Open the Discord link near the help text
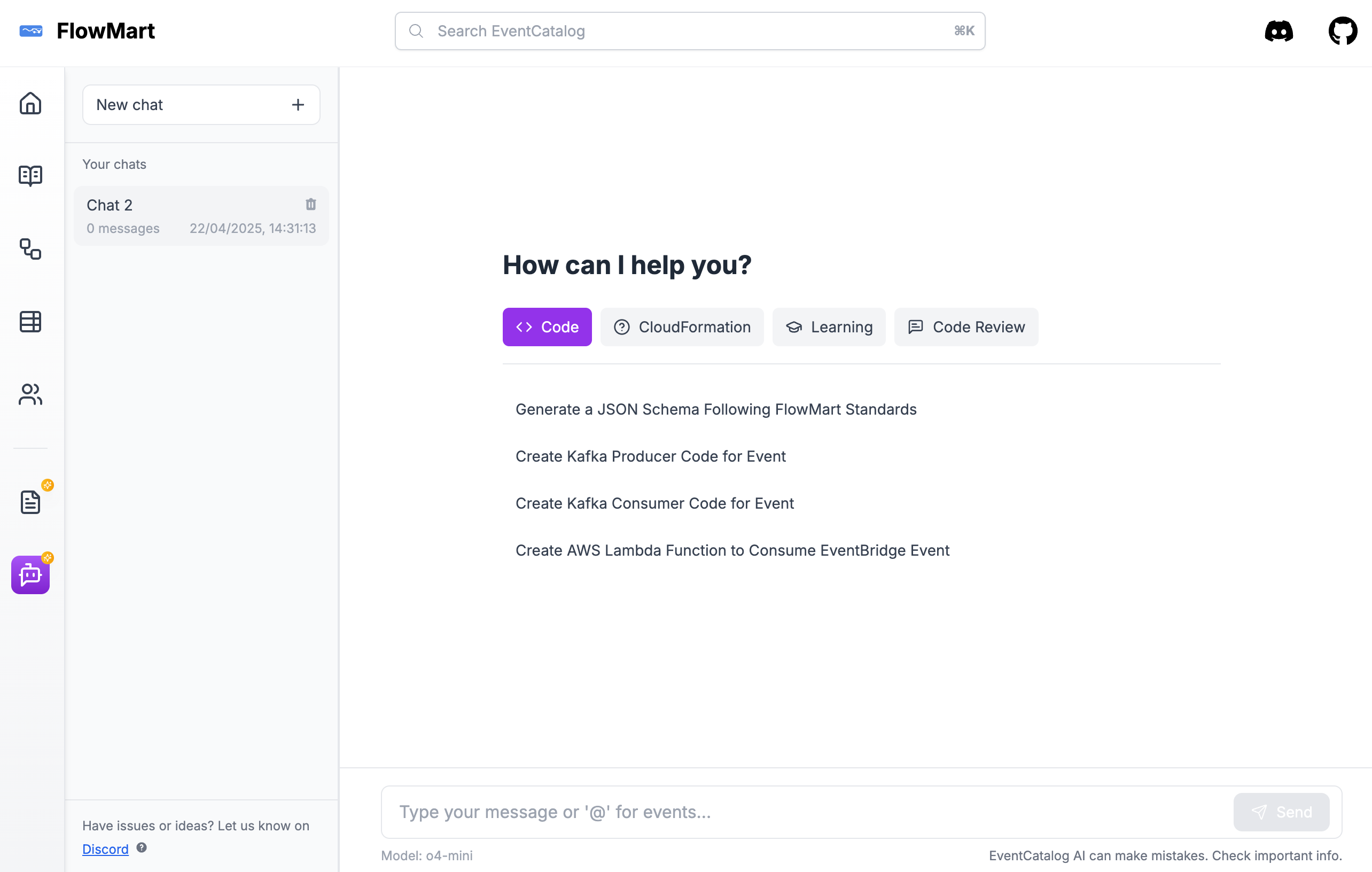The height and width of the screenshot is (872, 1372). click(105, 848)
